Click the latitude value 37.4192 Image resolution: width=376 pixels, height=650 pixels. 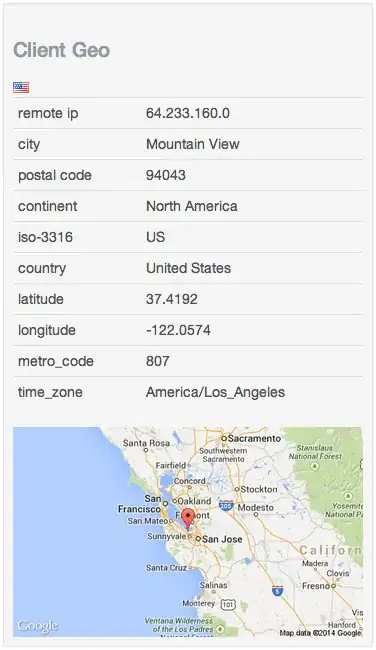point(172,299)
